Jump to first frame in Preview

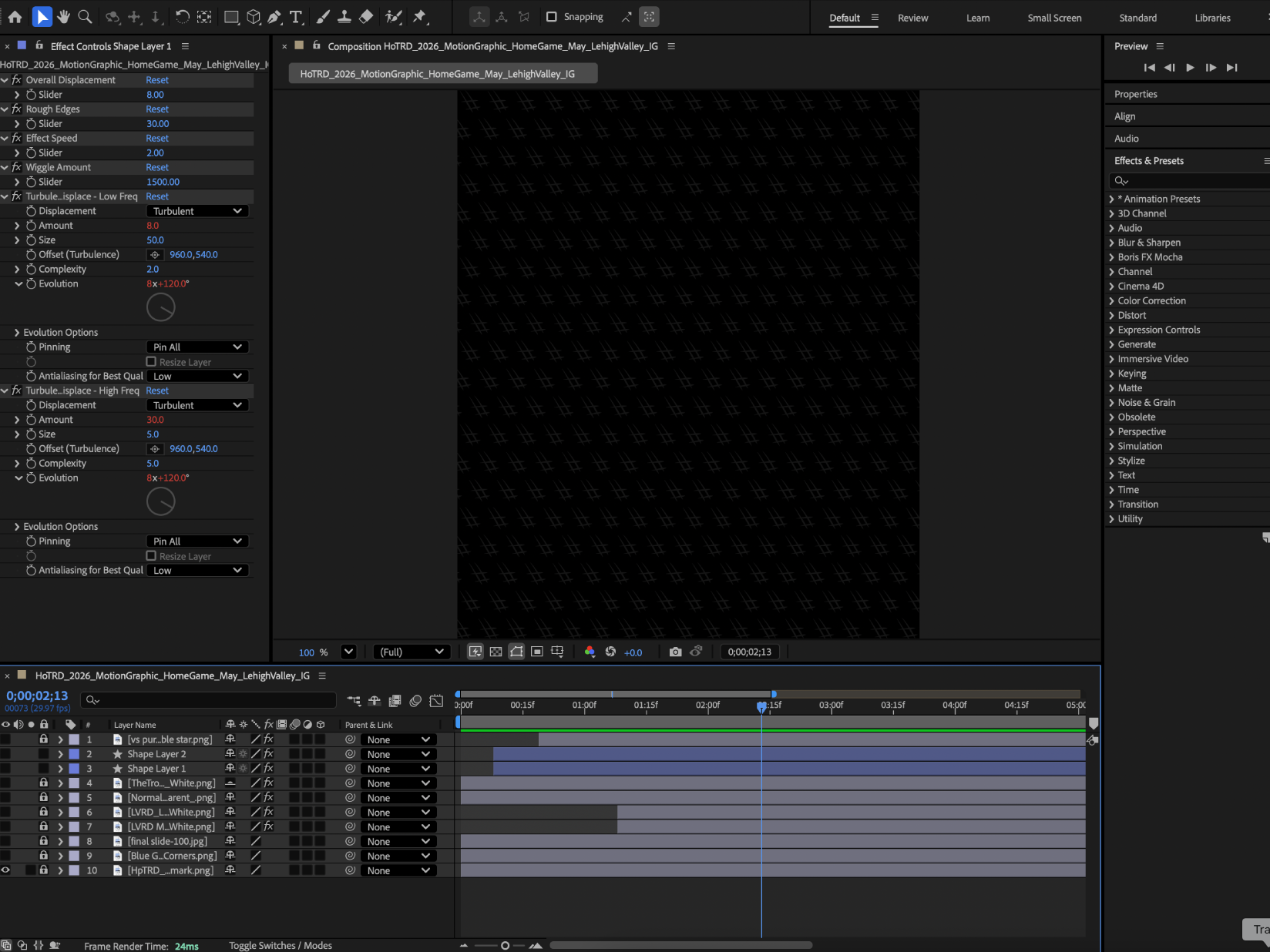(1149, 68)
